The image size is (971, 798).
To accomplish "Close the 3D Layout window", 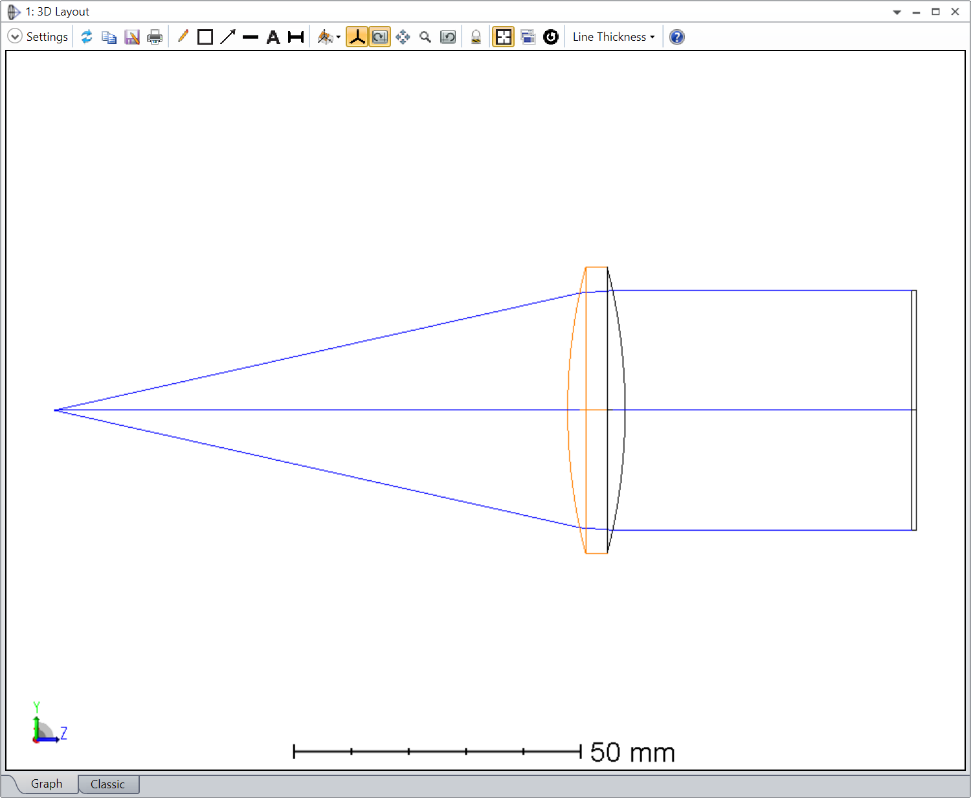I will (x=955, y=12).
